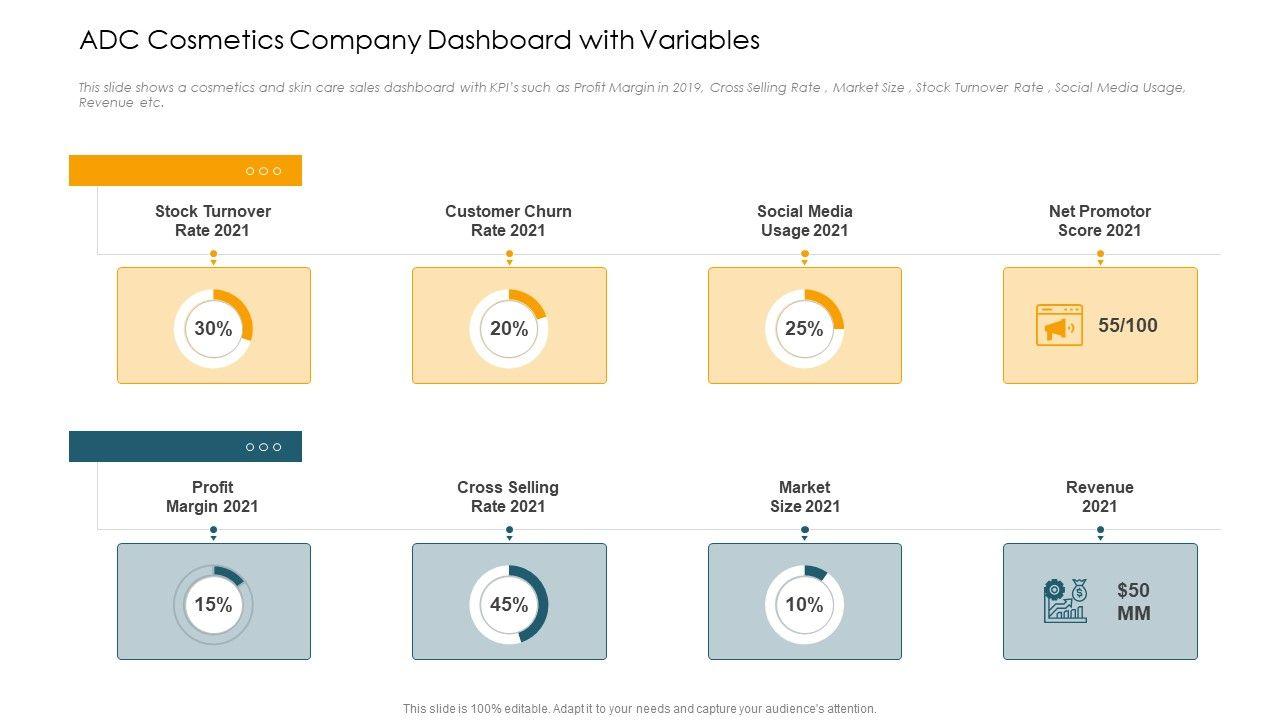Viewport: 1280px width, 720px height.
Task: Click the orange marker under Social Media Usage
Action: [x=804, y=256]
